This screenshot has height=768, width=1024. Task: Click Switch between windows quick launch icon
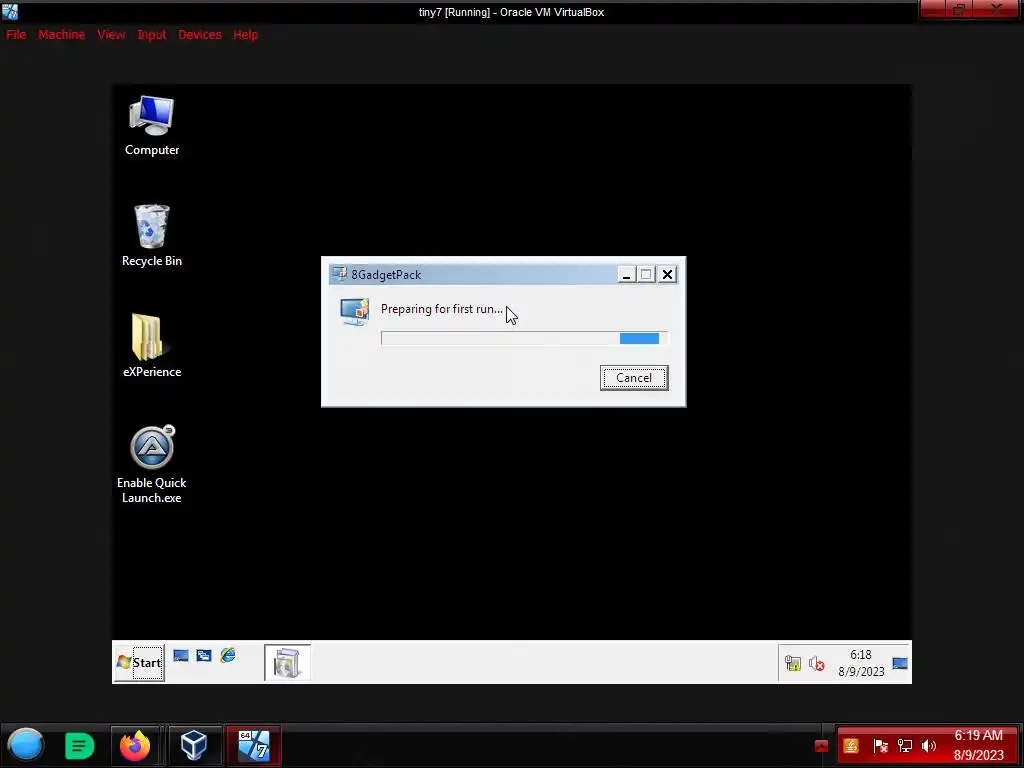tap(204, 655)
